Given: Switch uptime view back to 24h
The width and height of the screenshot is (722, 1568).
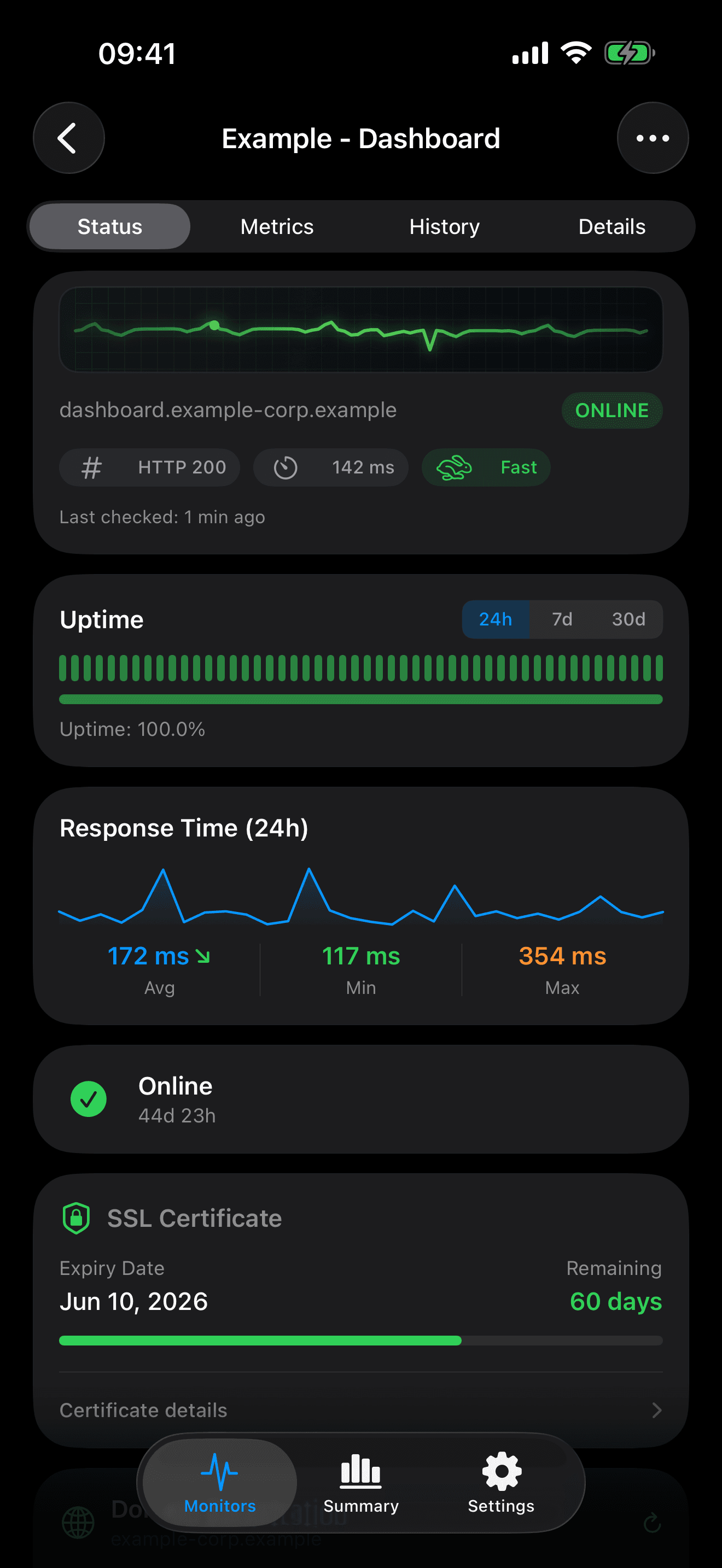Looking at the screenshot, I should 496,619.
